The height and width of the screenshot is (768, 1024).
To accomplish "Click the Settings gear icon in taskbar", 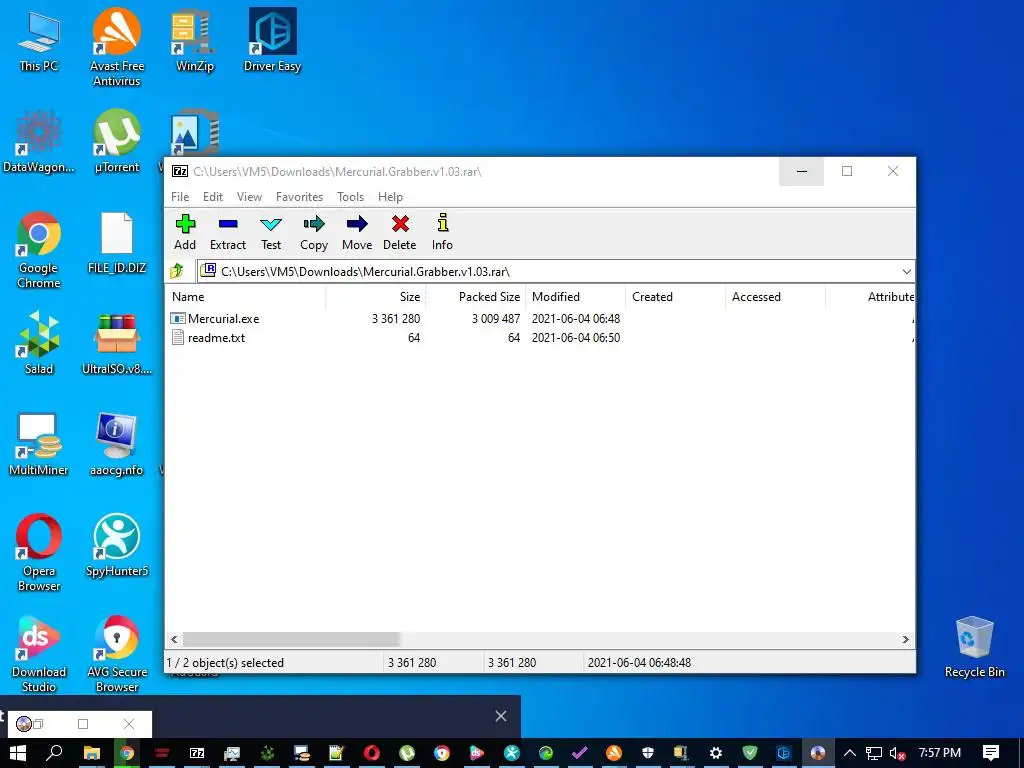I will coord(716,753).
